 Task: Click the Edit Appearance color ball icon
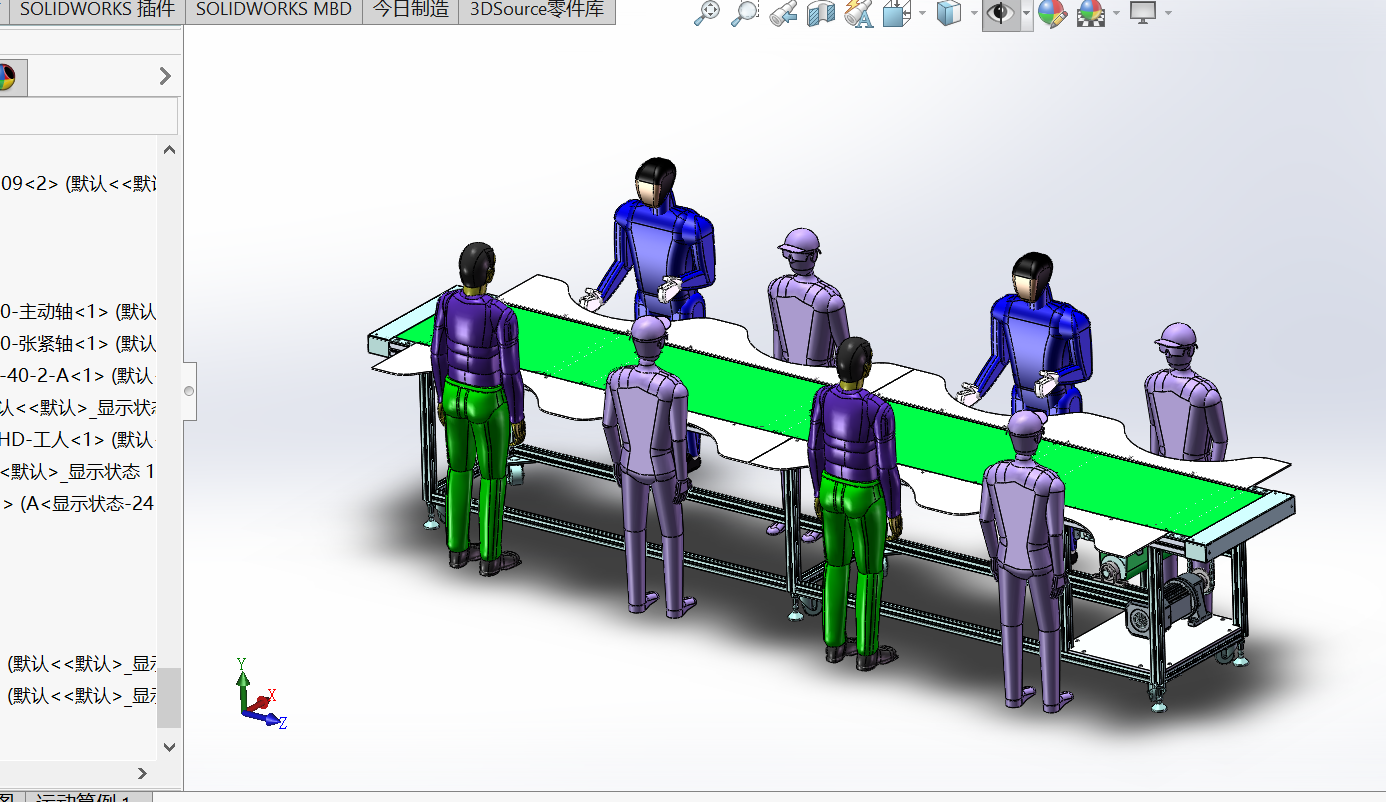point(1052,13)
